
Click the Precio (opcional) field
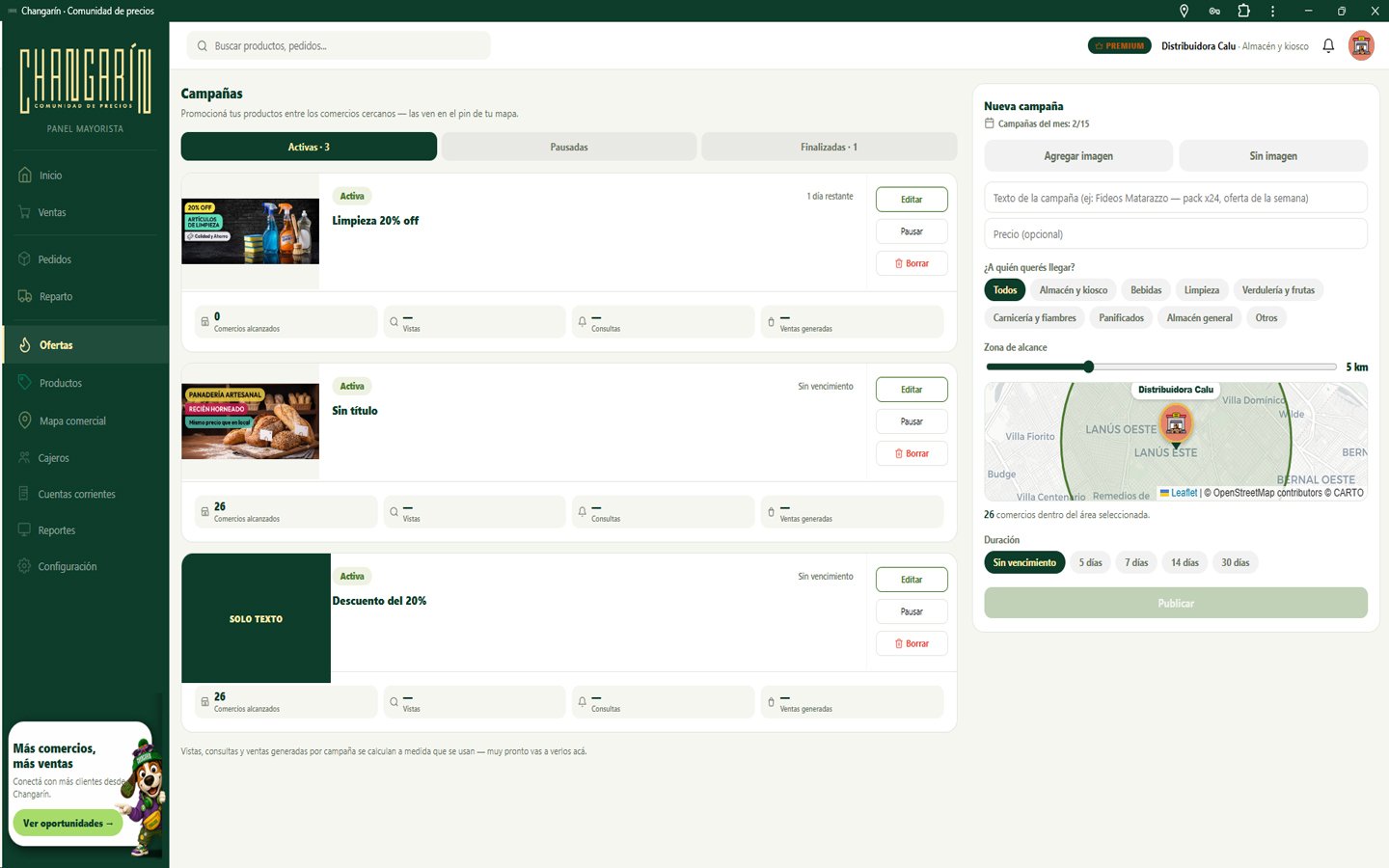click(1176, 234)
